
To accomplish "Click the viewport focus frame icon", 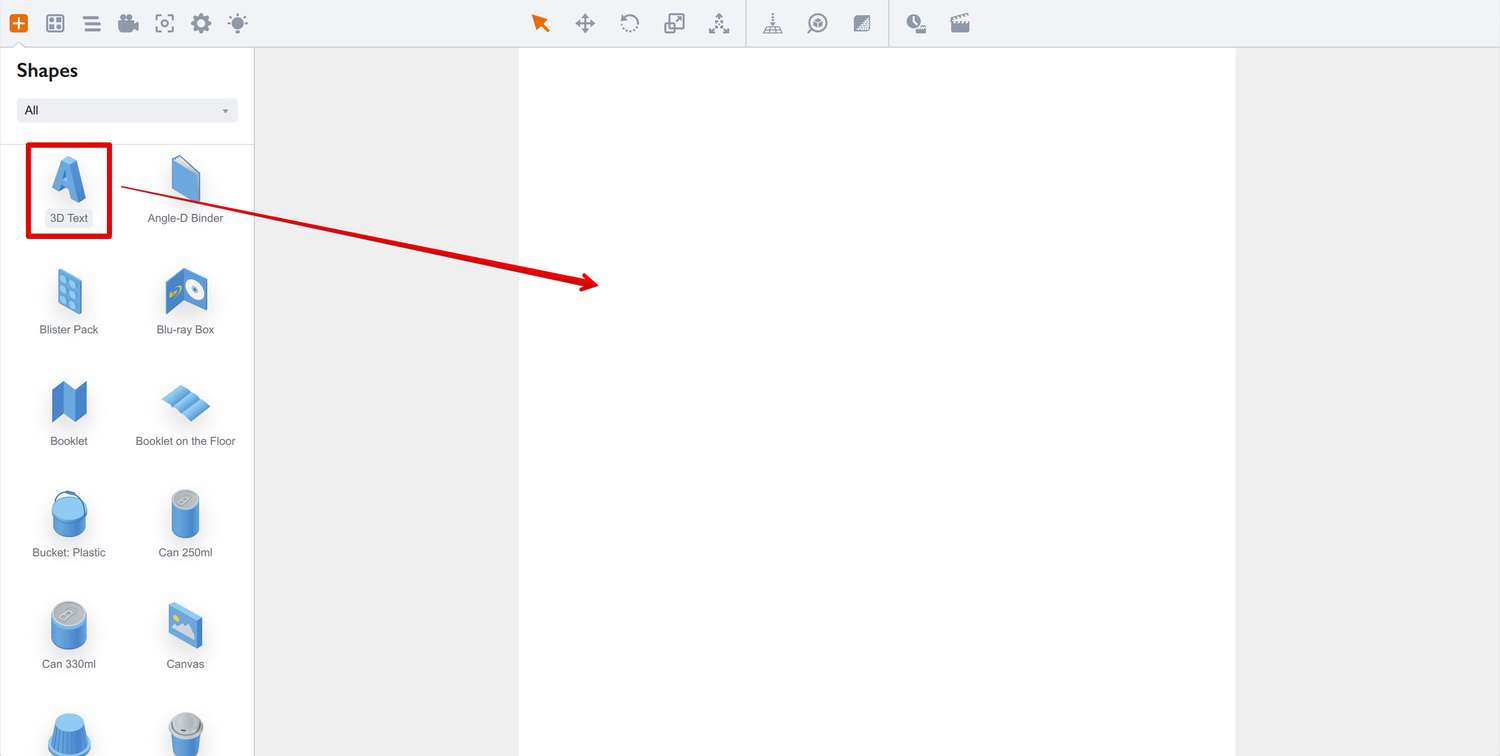I will [x=165, y=23].
